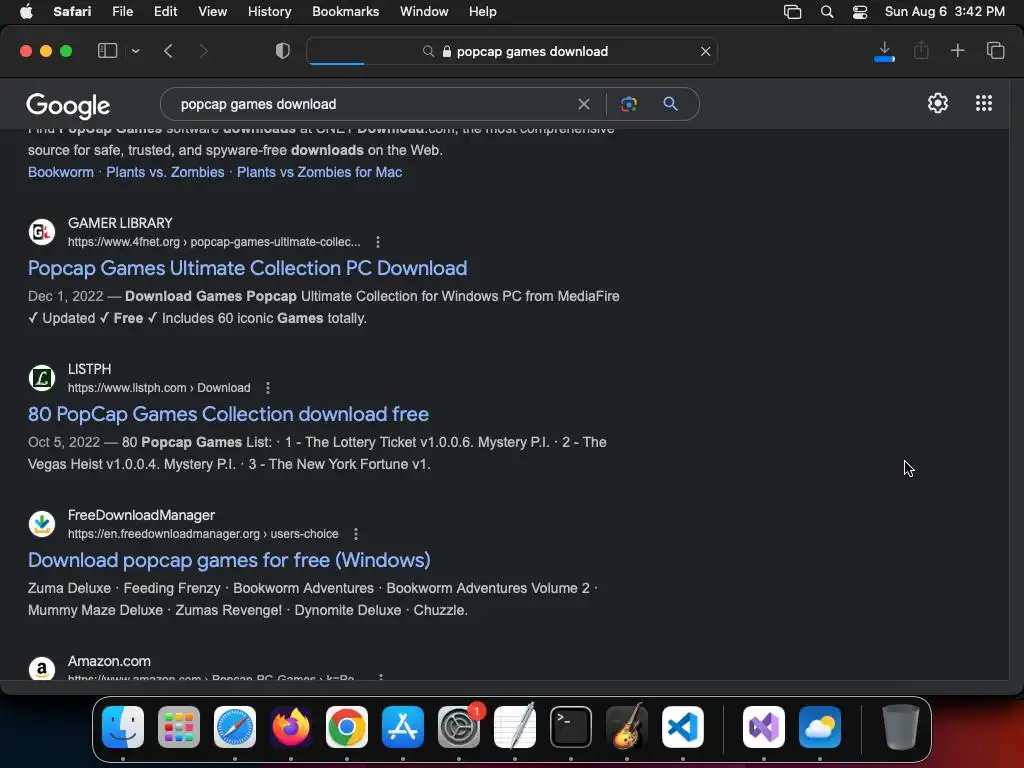Open more options for listph.com result
Screen dimensions: 1024x768
coord(268,388)
